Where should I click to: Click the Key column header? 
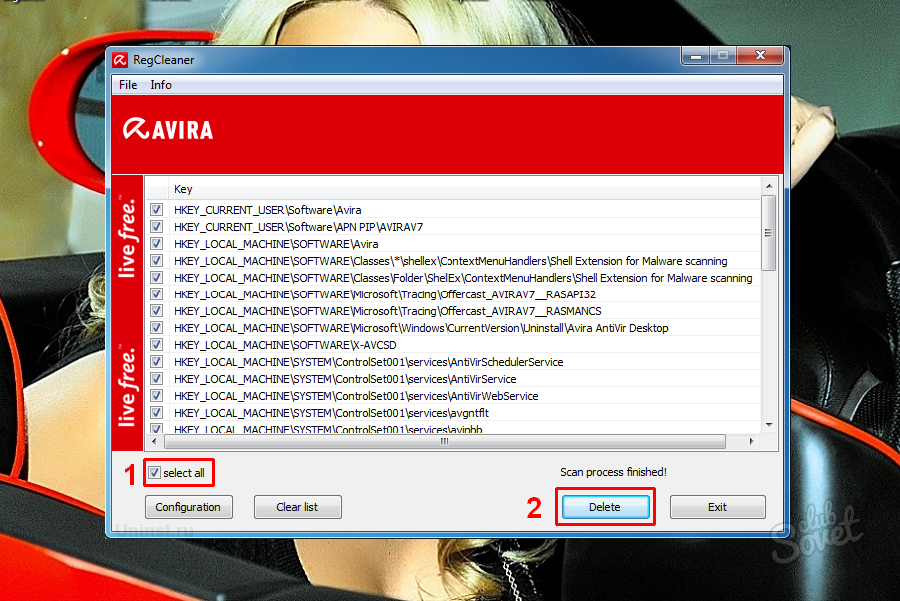click(183, 189)
